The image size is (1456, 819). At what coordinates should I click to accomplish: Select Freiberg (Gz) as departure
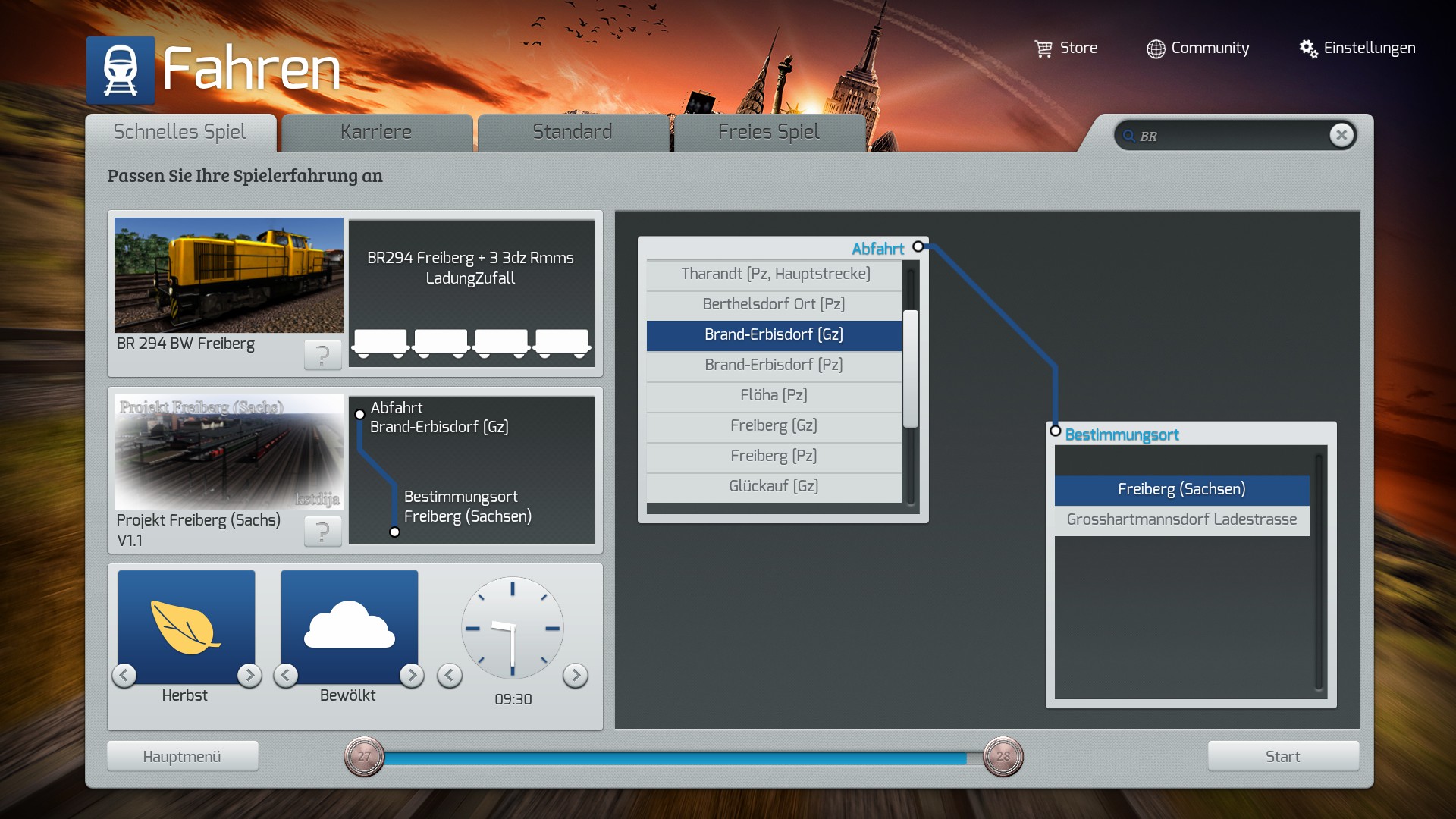pyautogui.click(x=773, y=425)
